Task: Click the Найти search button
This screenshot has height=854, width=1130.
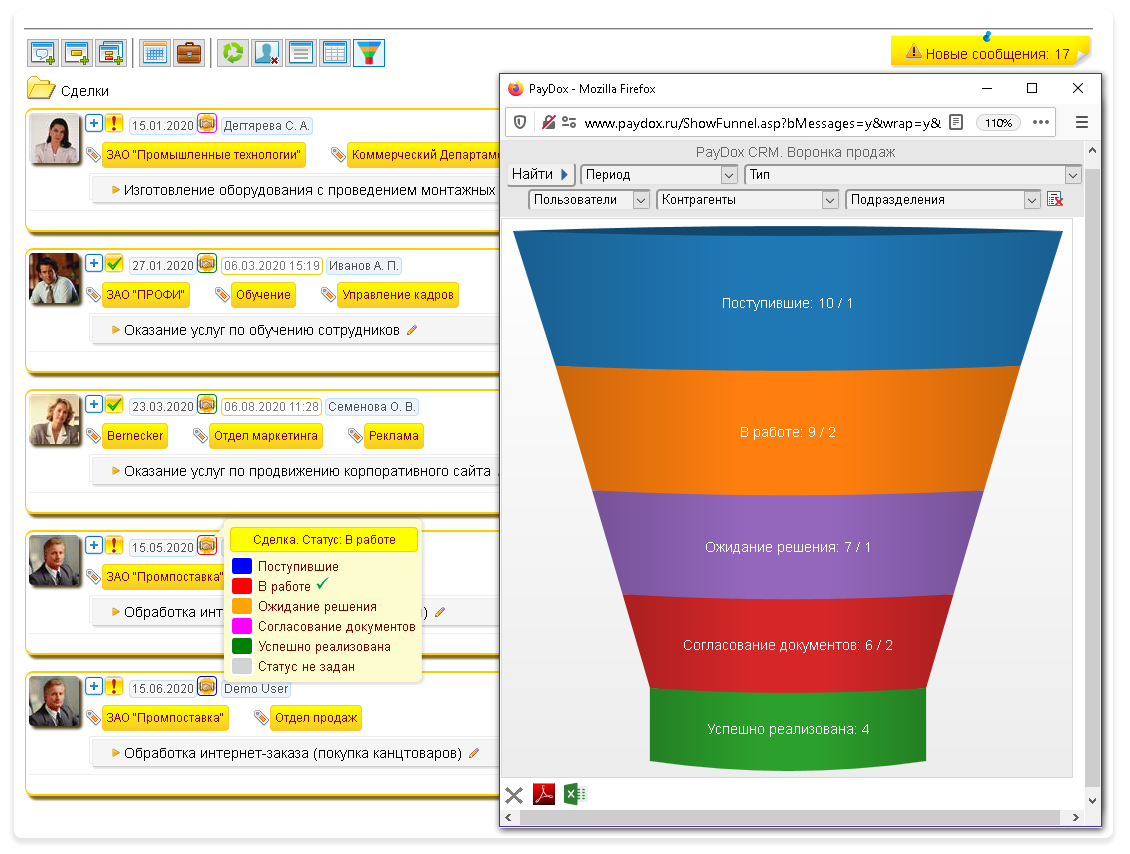Action: pos(539,175)
